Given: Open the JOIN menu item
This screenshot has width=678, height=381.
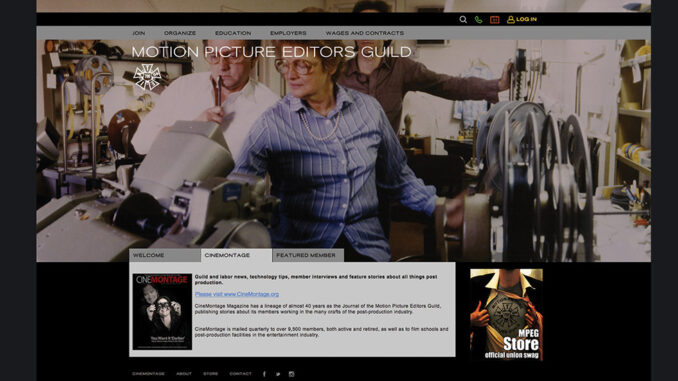Looking at the screenshot, I should (139, 33).
